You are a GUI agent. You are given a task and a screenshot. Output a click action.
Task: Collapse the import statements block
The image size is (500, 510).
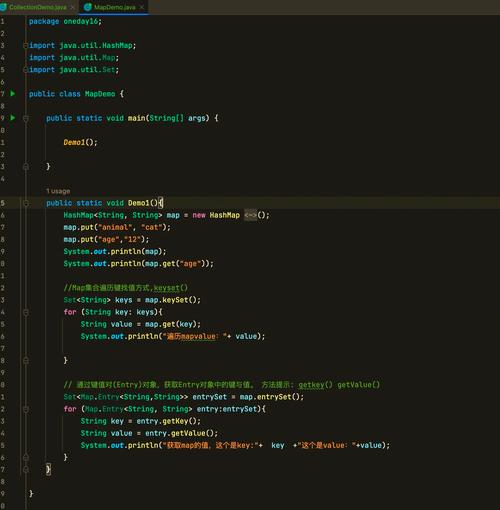pos(26,45)
